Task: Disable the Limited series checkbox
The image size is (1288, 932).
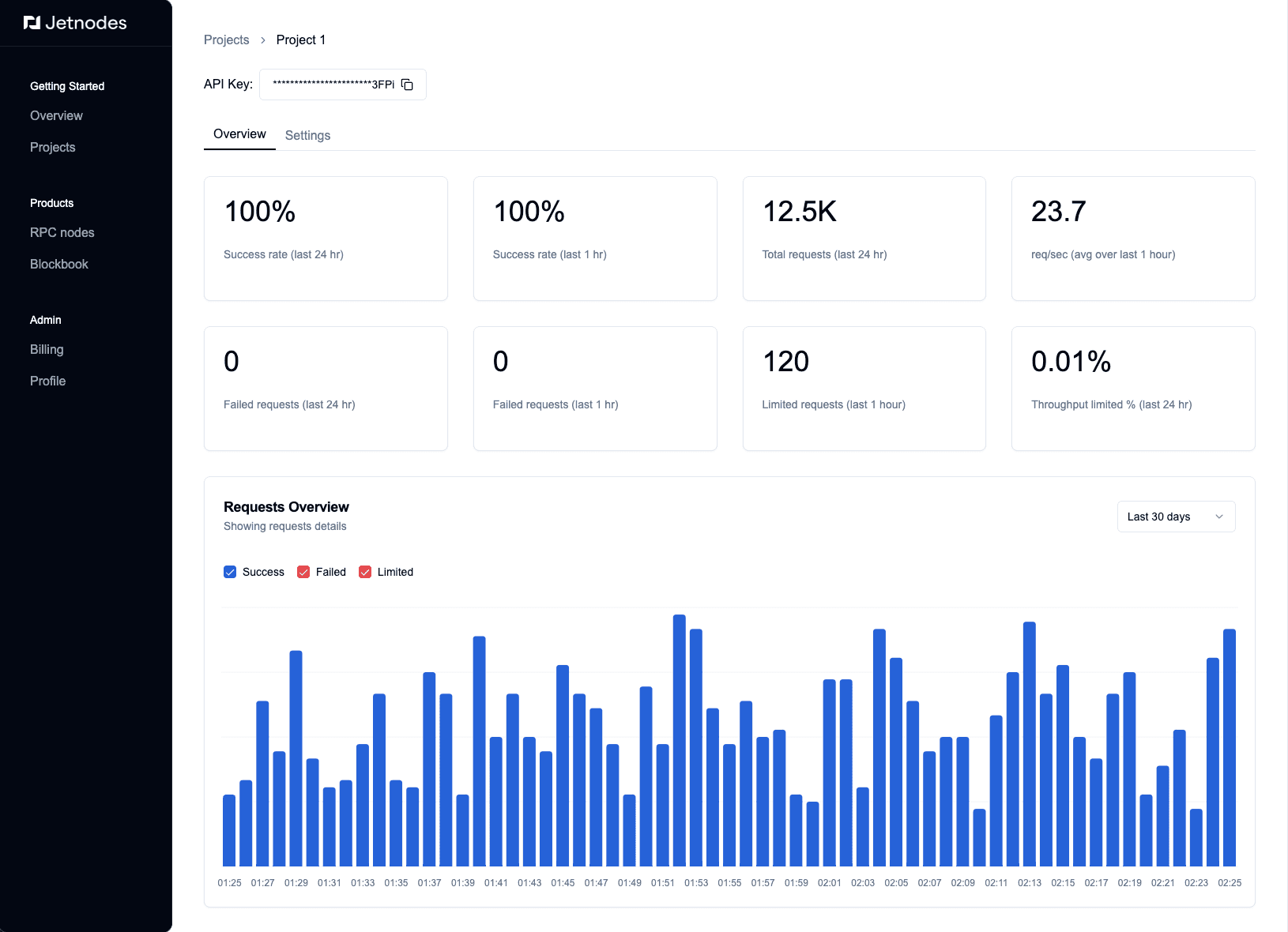Action: 365,572
